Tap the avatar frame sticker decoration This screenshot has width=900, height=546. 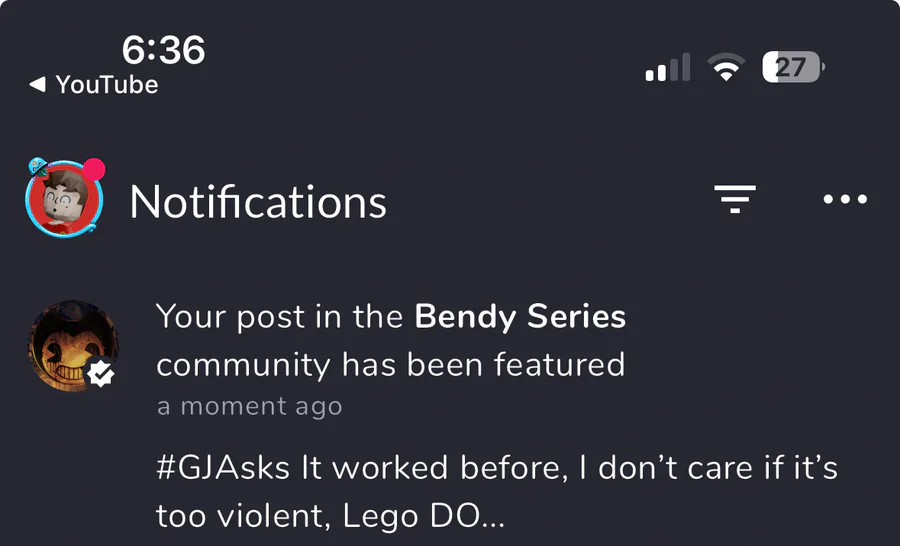tap(37, 166)
